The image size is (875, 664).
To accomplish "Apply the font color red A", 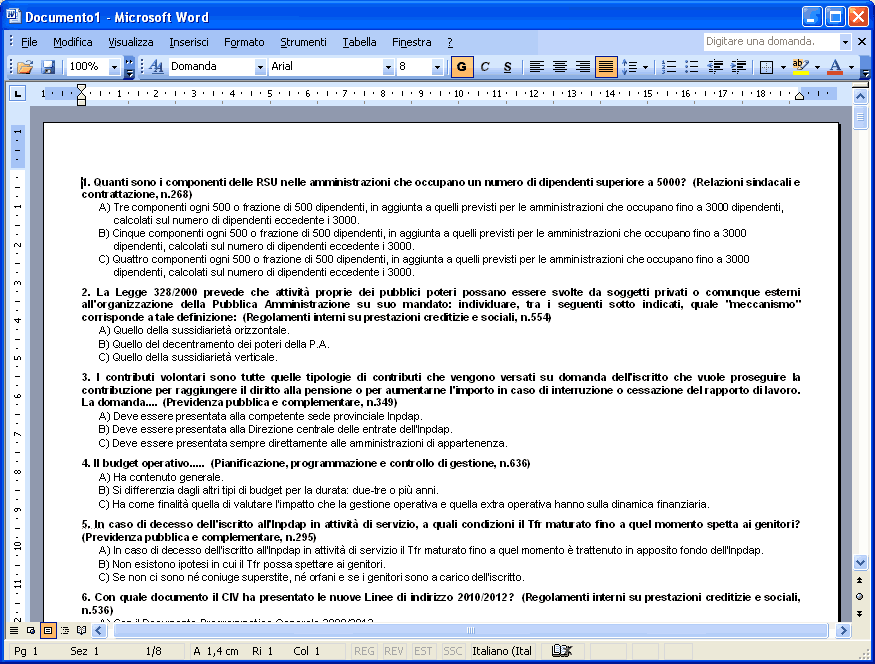I will [835, 67].
